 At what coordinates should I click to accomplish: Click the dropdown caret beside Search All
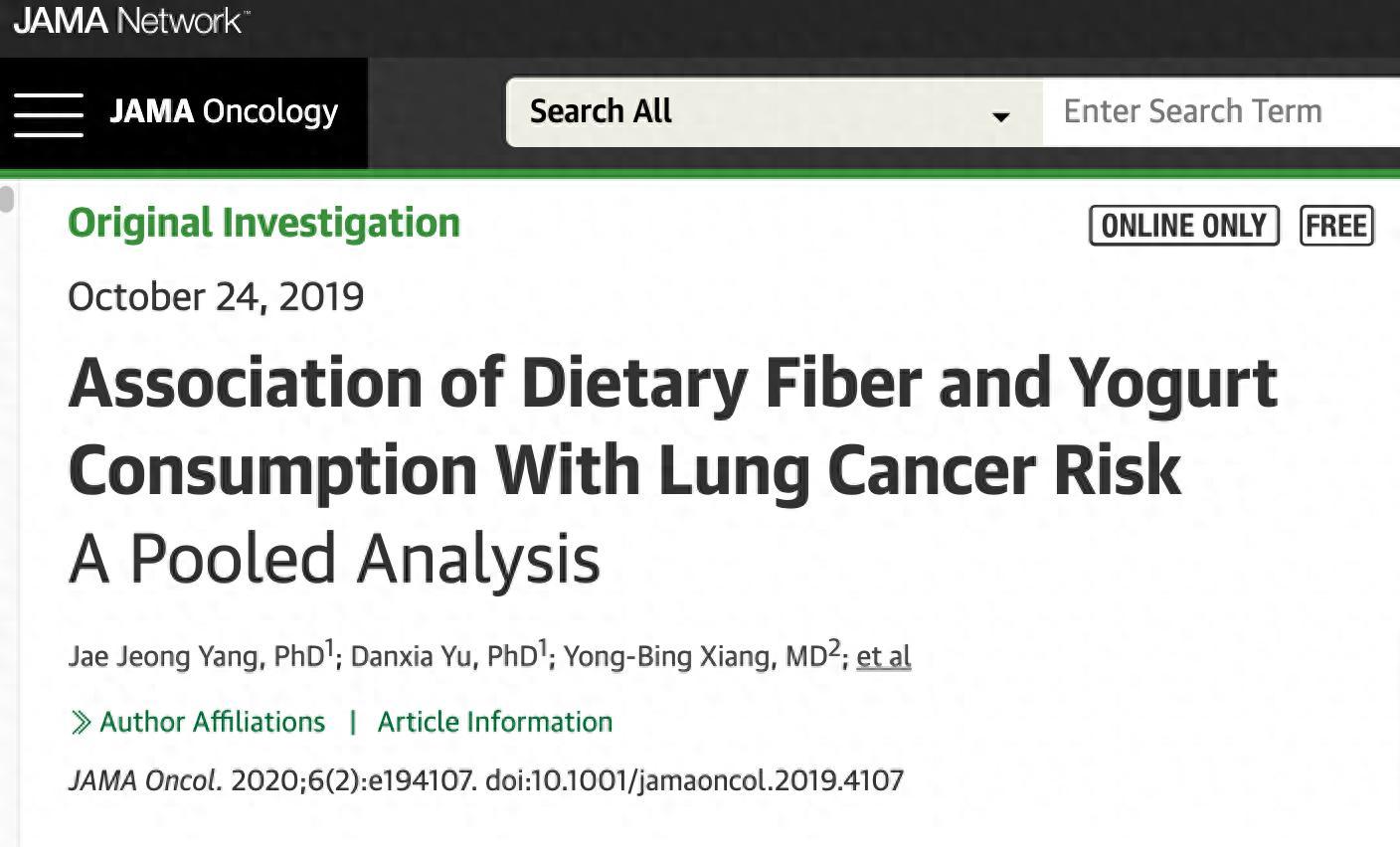(1000, 116)
